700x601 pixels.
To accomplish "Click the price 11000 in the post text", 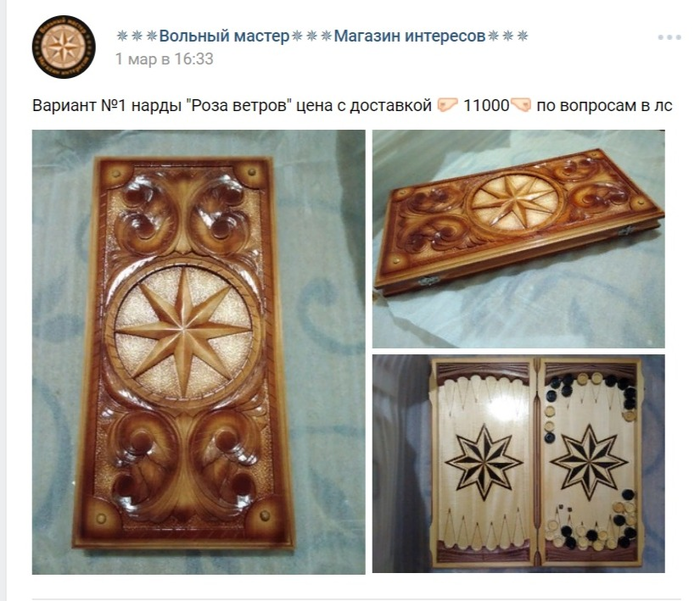I will (486, 105).
